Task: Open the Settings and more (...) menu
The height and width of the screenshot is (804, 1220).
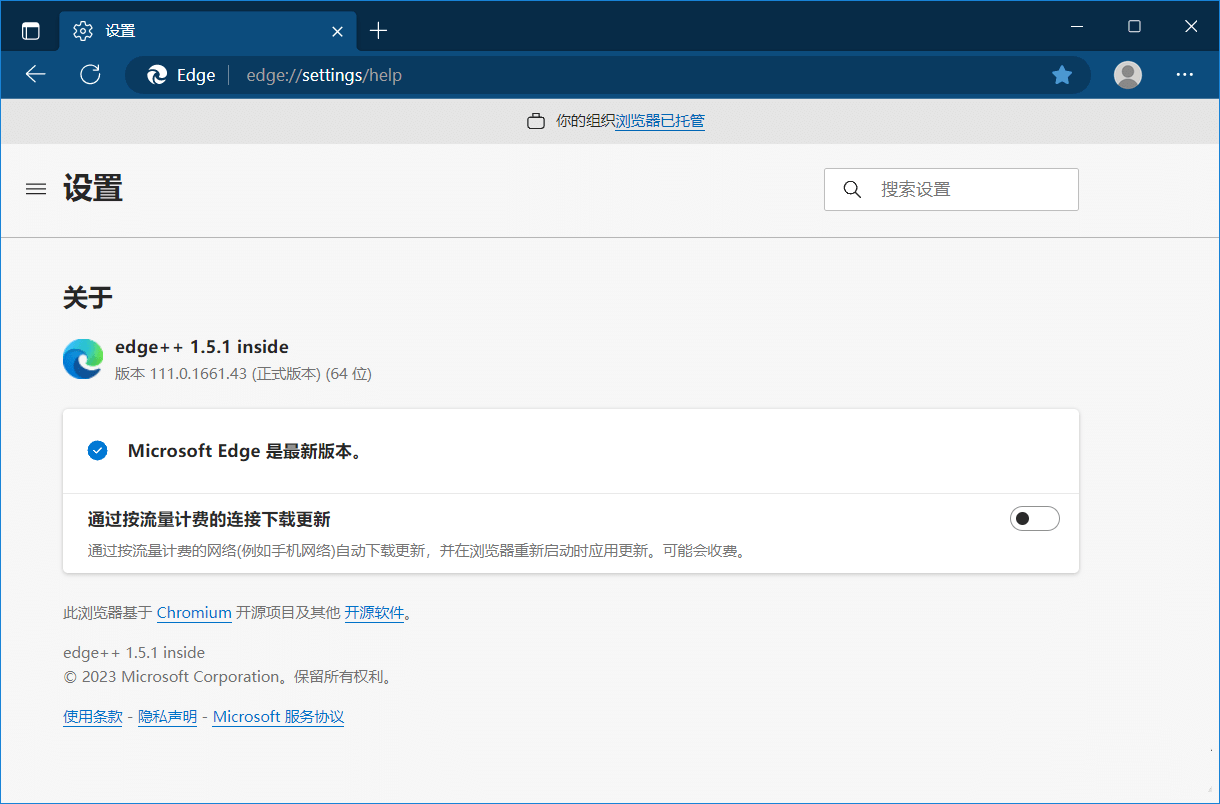Action: point(1185,75)
